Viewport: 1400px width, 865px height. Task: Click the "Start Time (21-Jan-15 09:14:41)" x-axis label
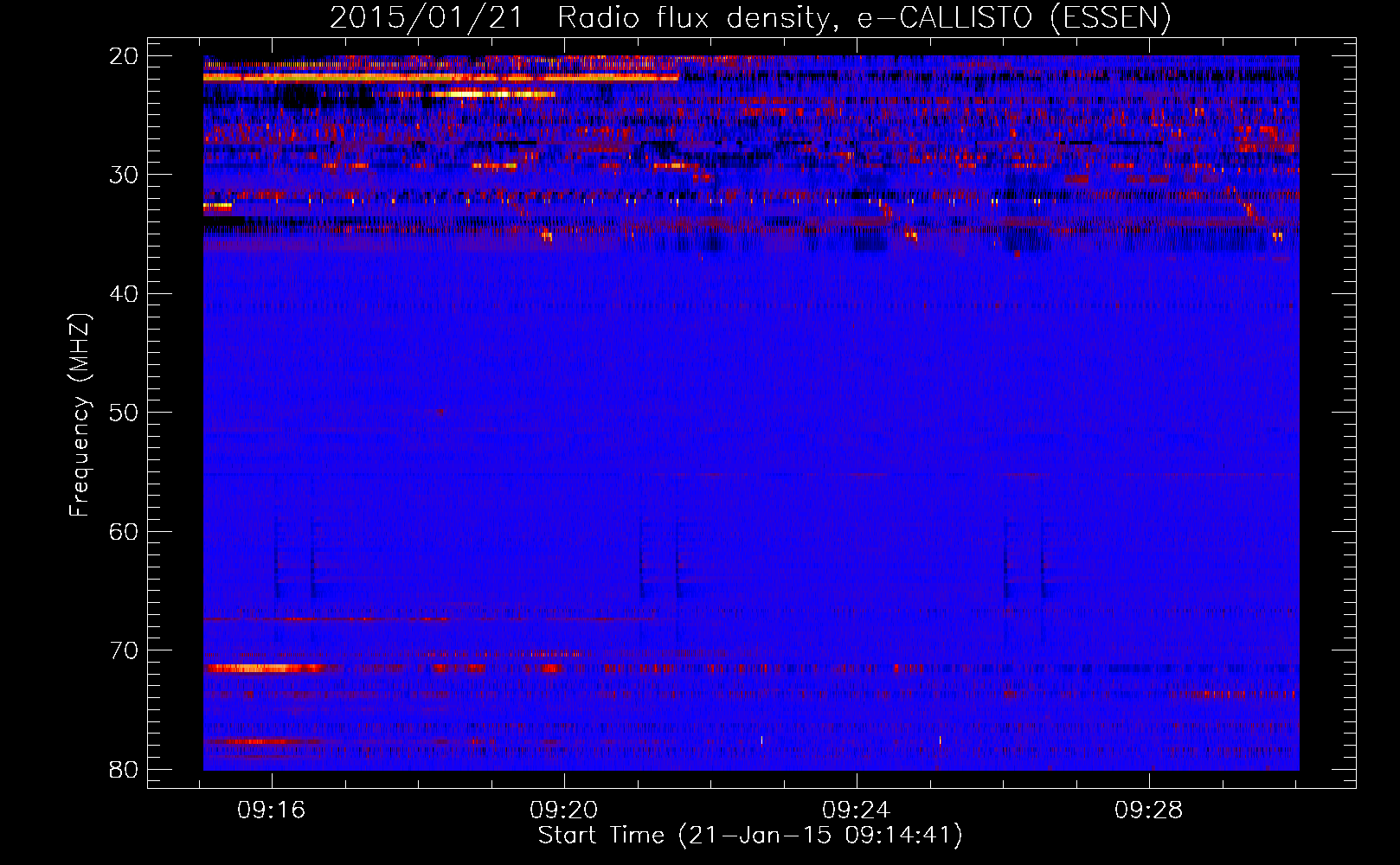[x=750, y=836]
